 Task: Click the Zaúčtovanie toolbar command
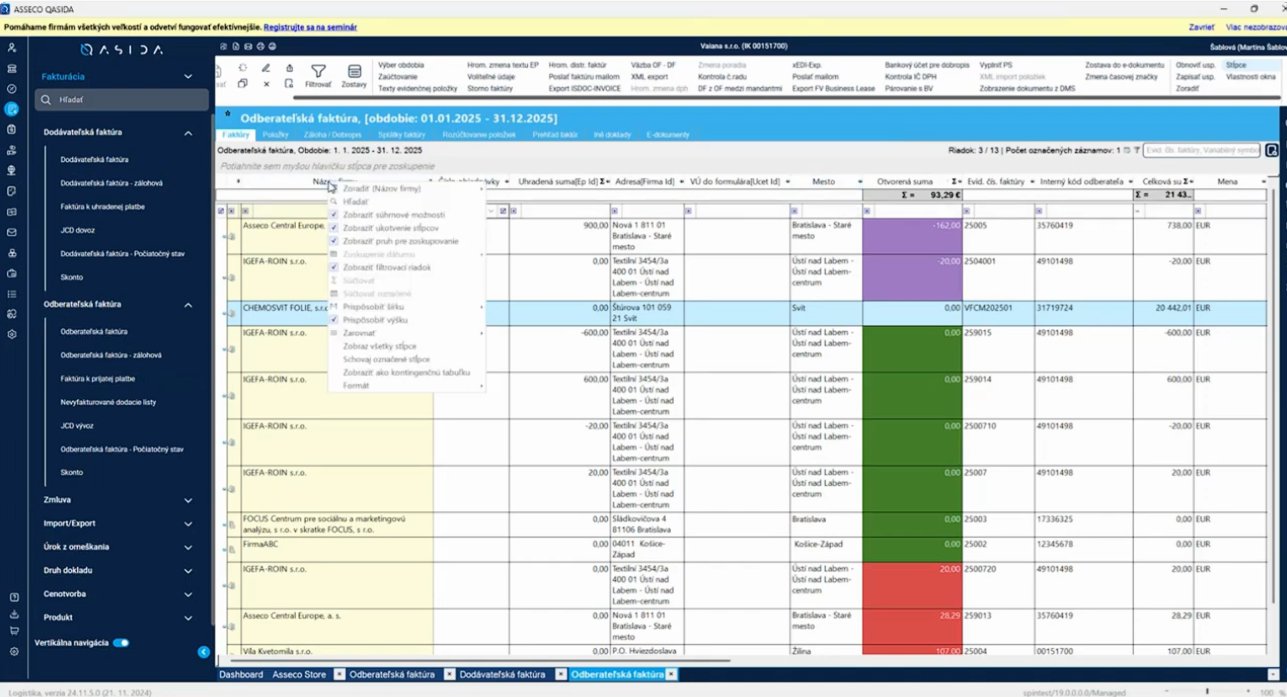399,76
